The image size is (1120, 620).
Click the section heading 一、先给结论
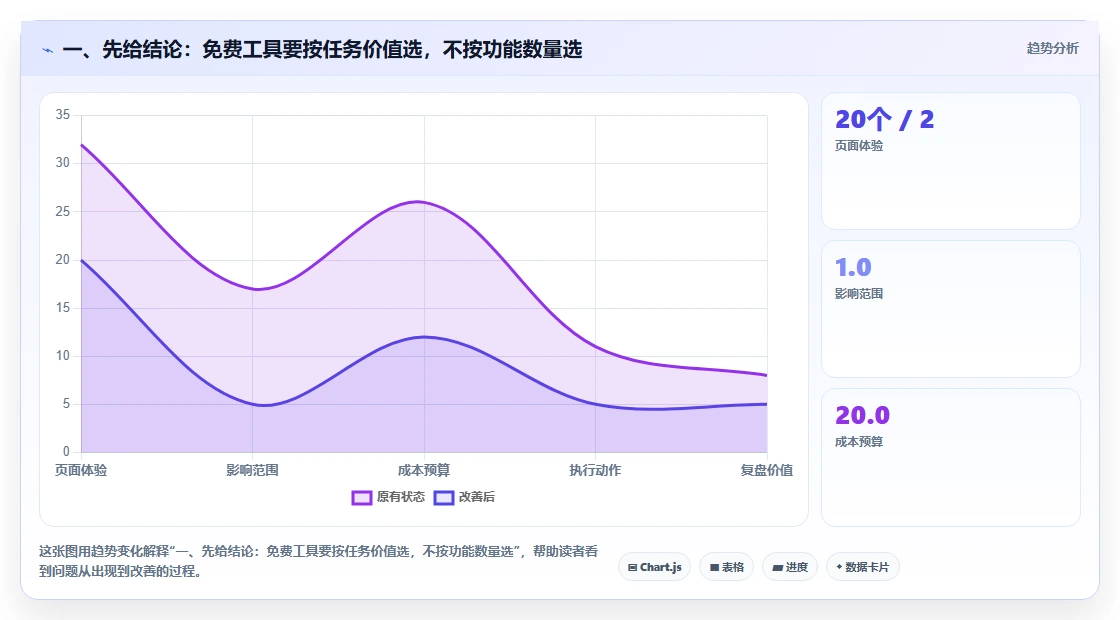(x=322, y=49)
